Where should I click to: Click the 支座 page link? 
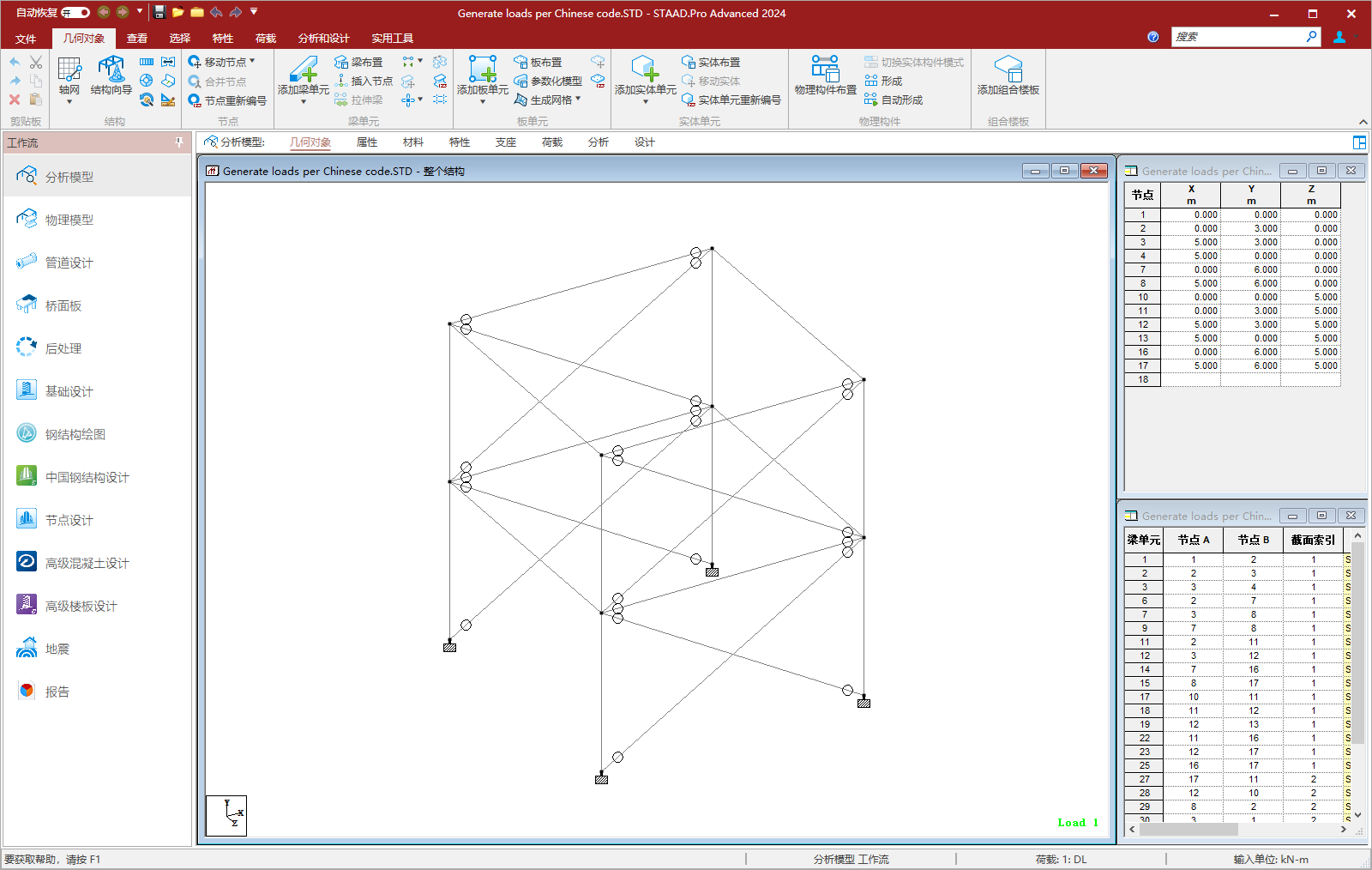506,142
